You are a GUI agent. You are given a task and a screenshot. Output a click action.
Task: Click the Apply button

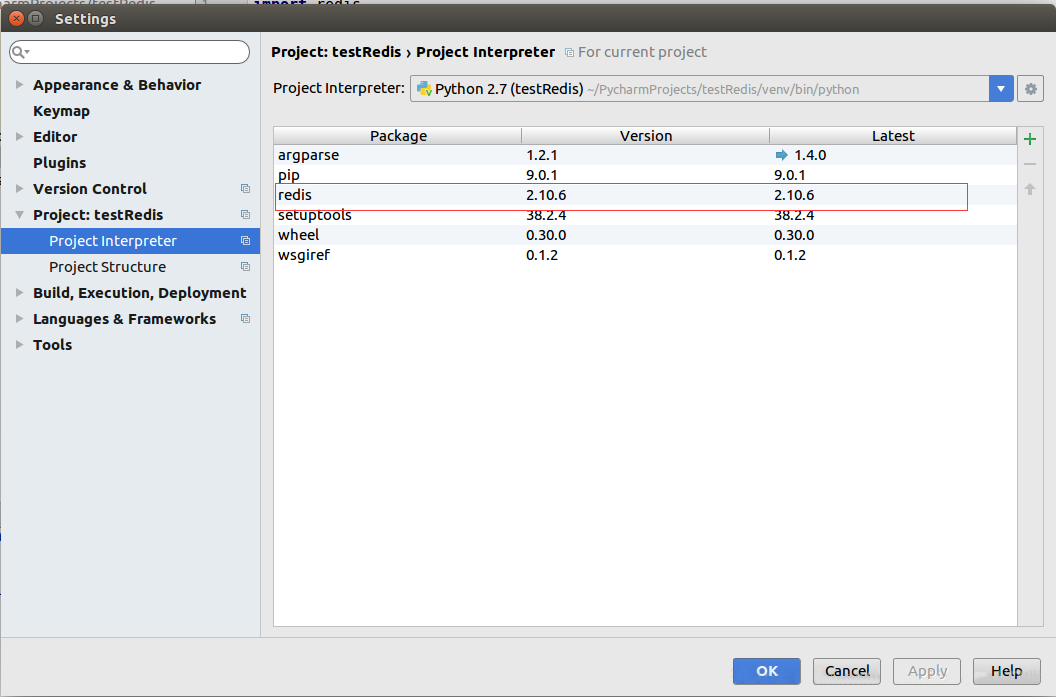[927, 671]
